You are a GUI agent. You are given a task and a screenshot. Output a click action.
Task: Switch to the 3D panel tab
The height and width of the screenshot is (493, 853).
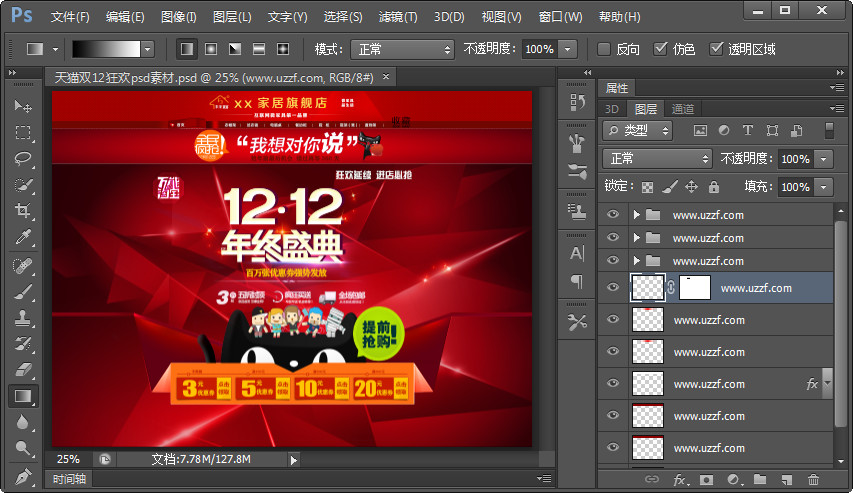[612, 109]
